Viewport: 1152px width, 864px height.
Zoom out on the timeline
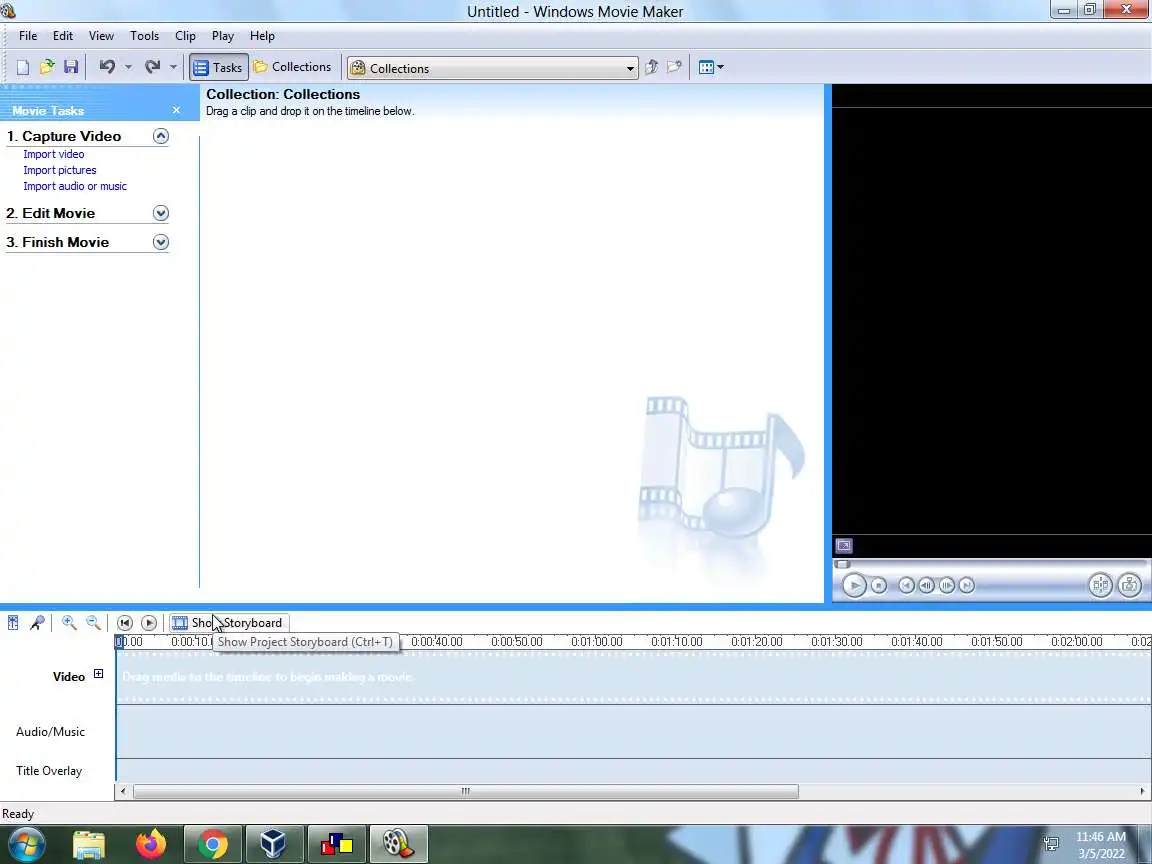[x=93, y=623]
